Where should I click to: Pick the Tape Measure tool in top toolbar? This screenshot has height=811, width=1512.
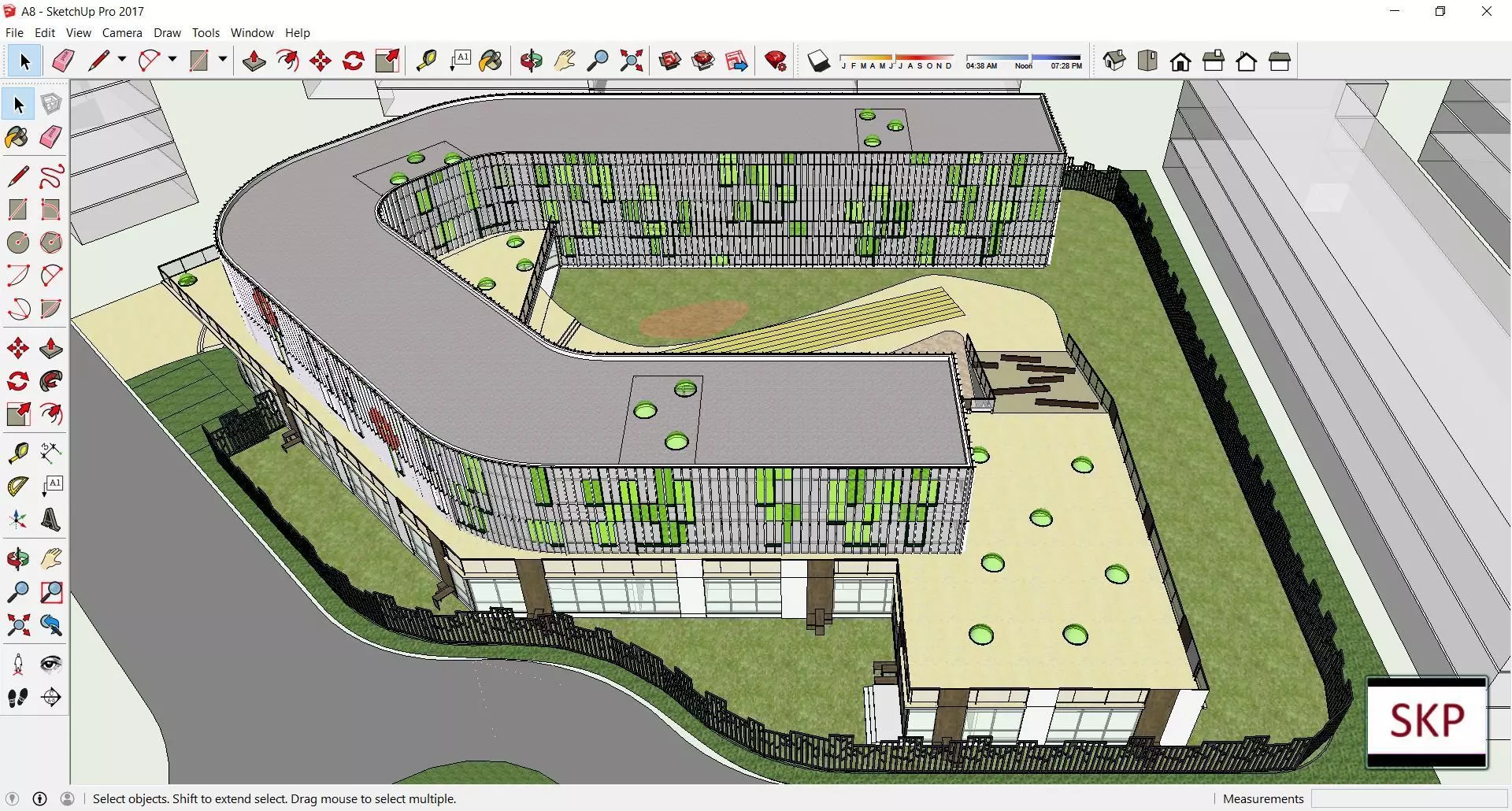pos(426,61)
